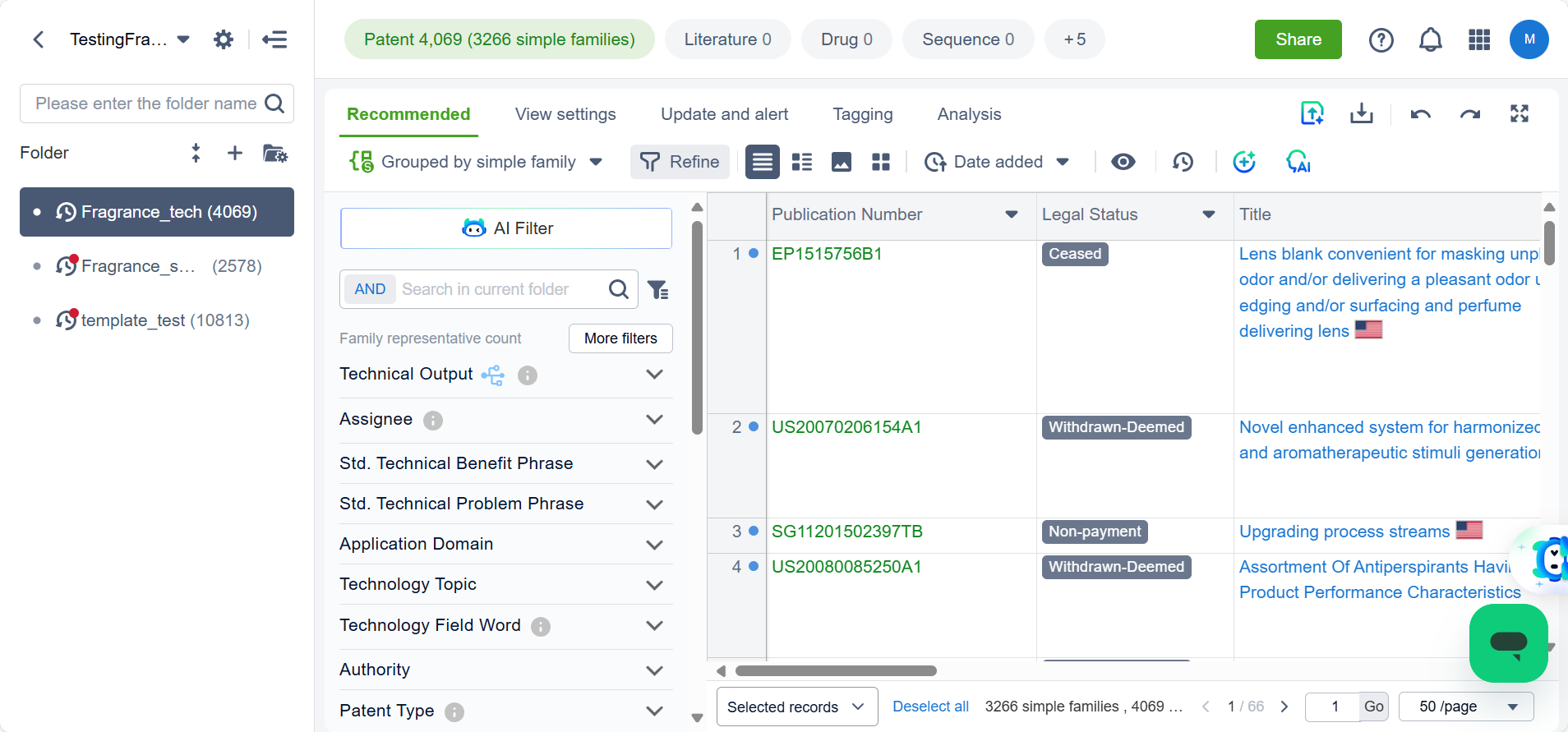Image resolution: width=1568 pixels, height=732 pixels.
Task: Open the 50 /page dropdown
Action: pos(1465,707)
